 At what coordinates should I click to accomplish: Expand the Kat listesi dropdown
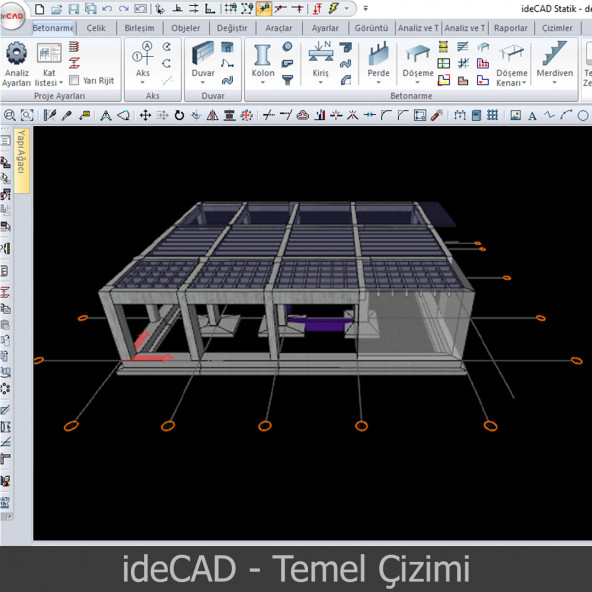click(61, 83)
